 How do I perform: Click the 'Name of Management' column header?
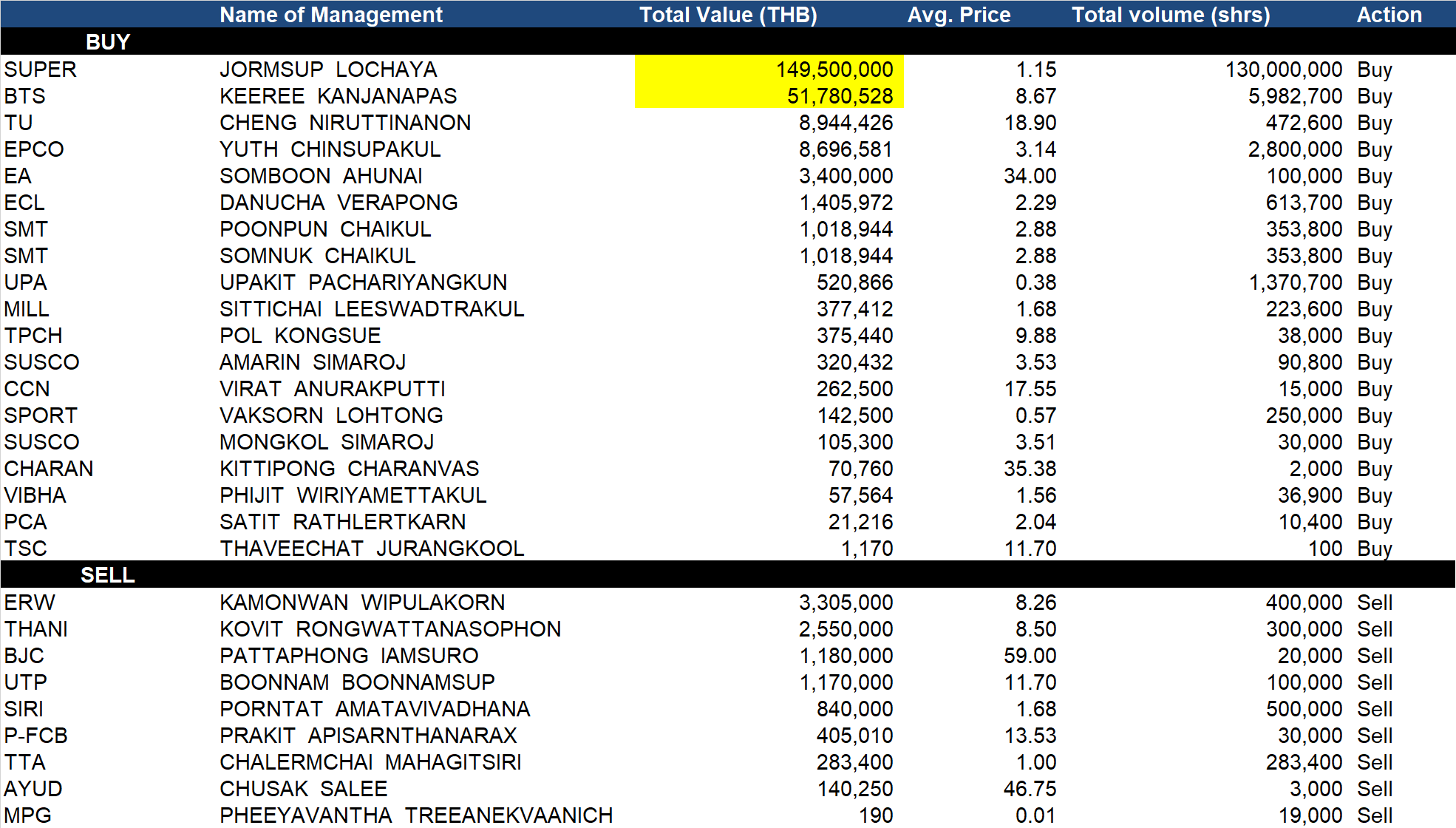330,15
